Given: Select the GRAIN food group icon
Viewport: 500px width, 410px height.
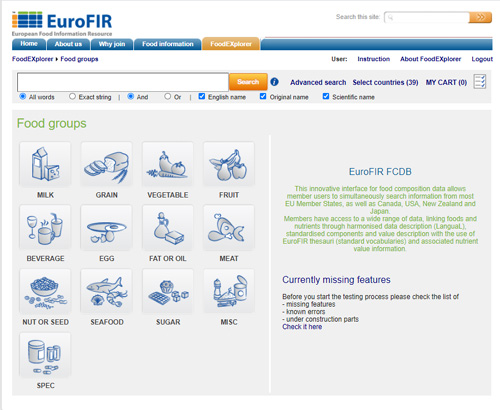Looking at the screenshot, I should 106,165.
